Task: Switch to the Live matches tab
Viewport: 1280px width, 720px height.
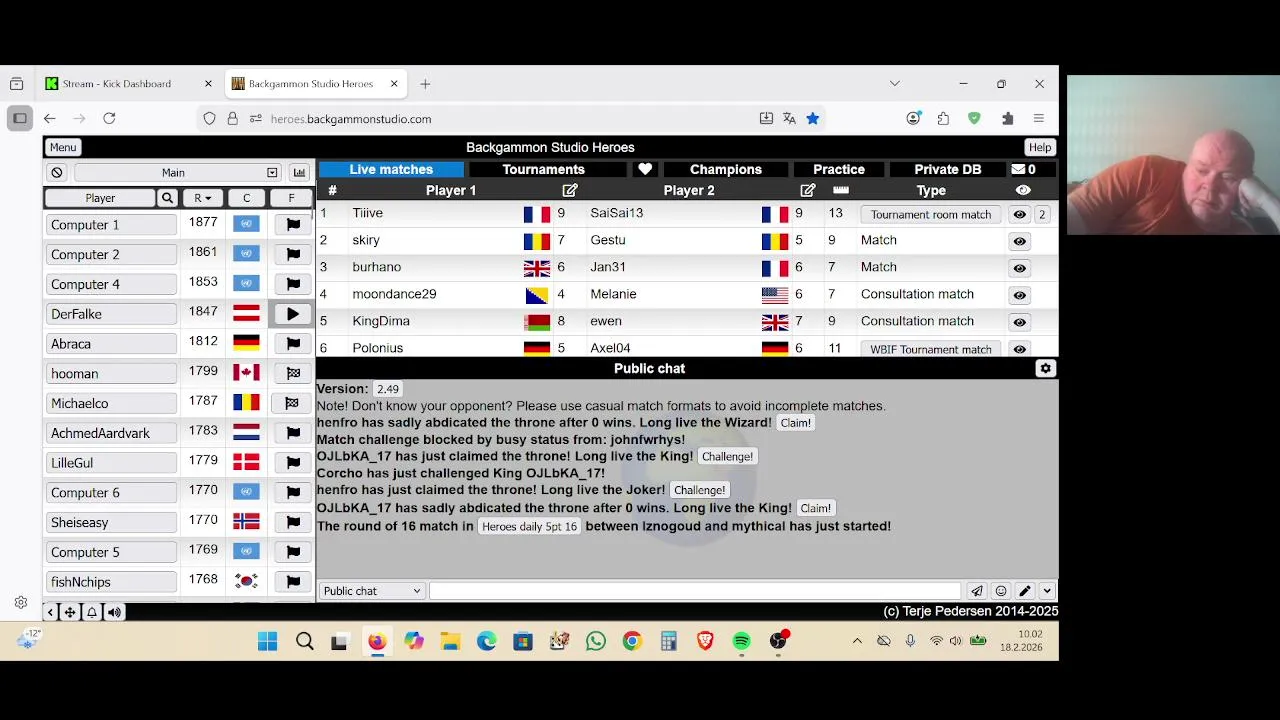Action: click(x=391, y=169)
